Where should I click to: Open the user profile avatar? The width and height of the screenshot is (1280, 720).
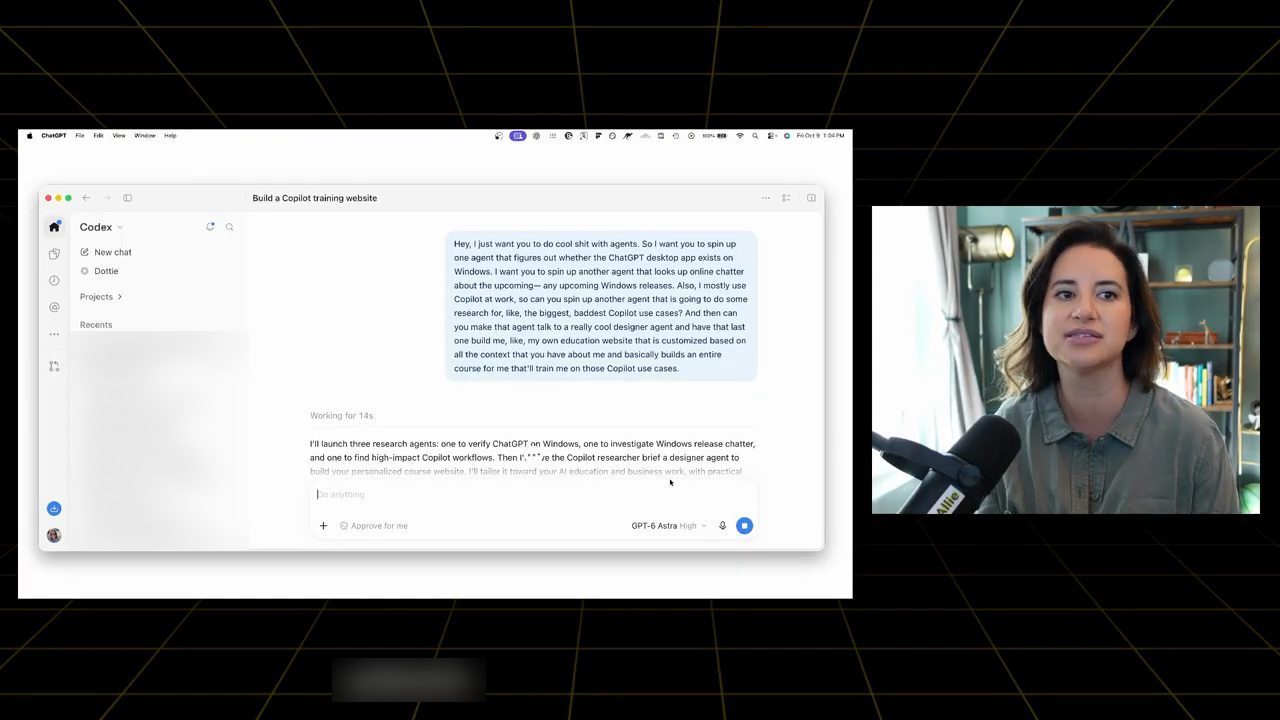(54, 535)
